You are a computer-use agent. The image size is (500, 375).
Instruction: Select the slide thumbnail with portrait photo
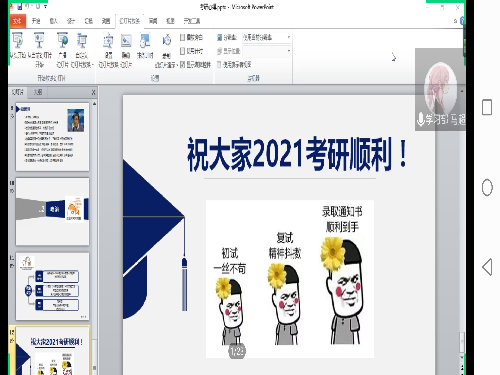pos(52,137)
